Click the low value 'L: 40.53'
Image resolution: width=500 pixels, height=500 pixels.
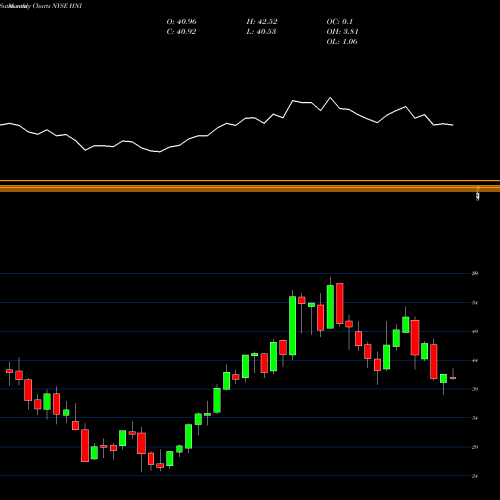pos(261,32)
